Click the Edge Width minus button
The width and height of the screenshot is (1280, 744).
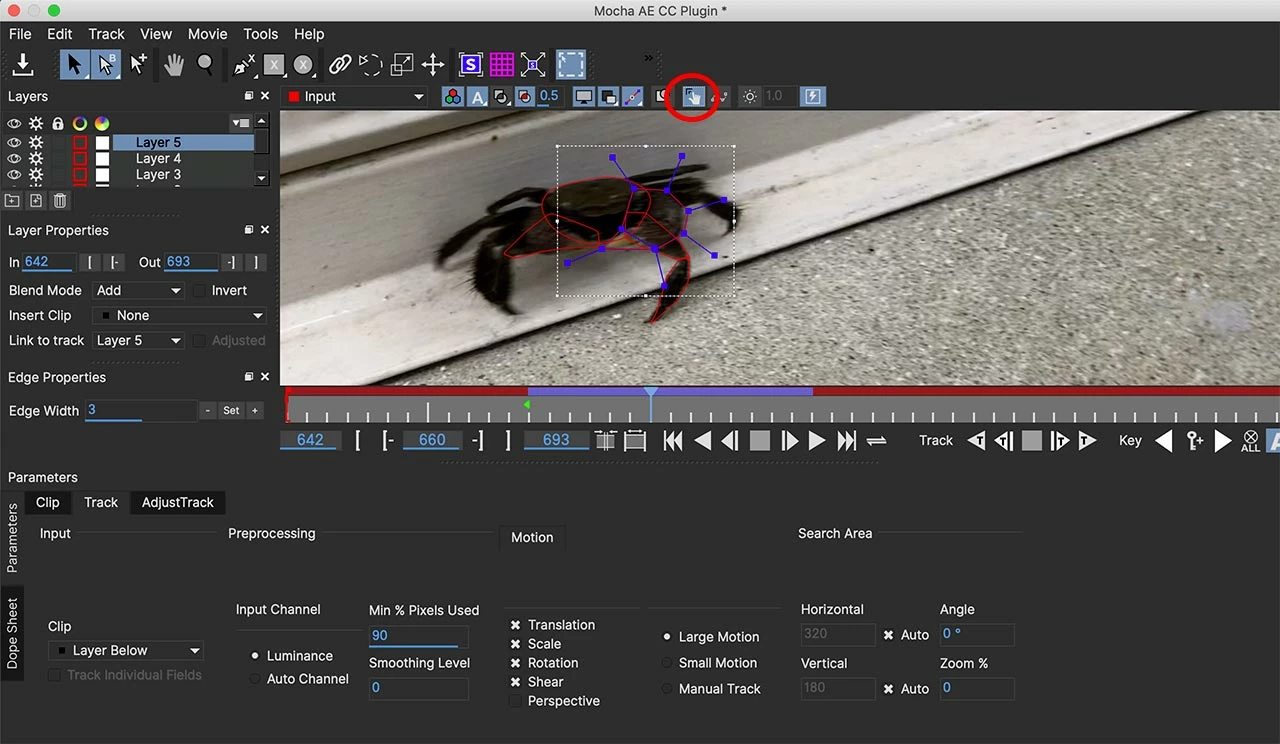pyautogui.click(x=207, y=411)
